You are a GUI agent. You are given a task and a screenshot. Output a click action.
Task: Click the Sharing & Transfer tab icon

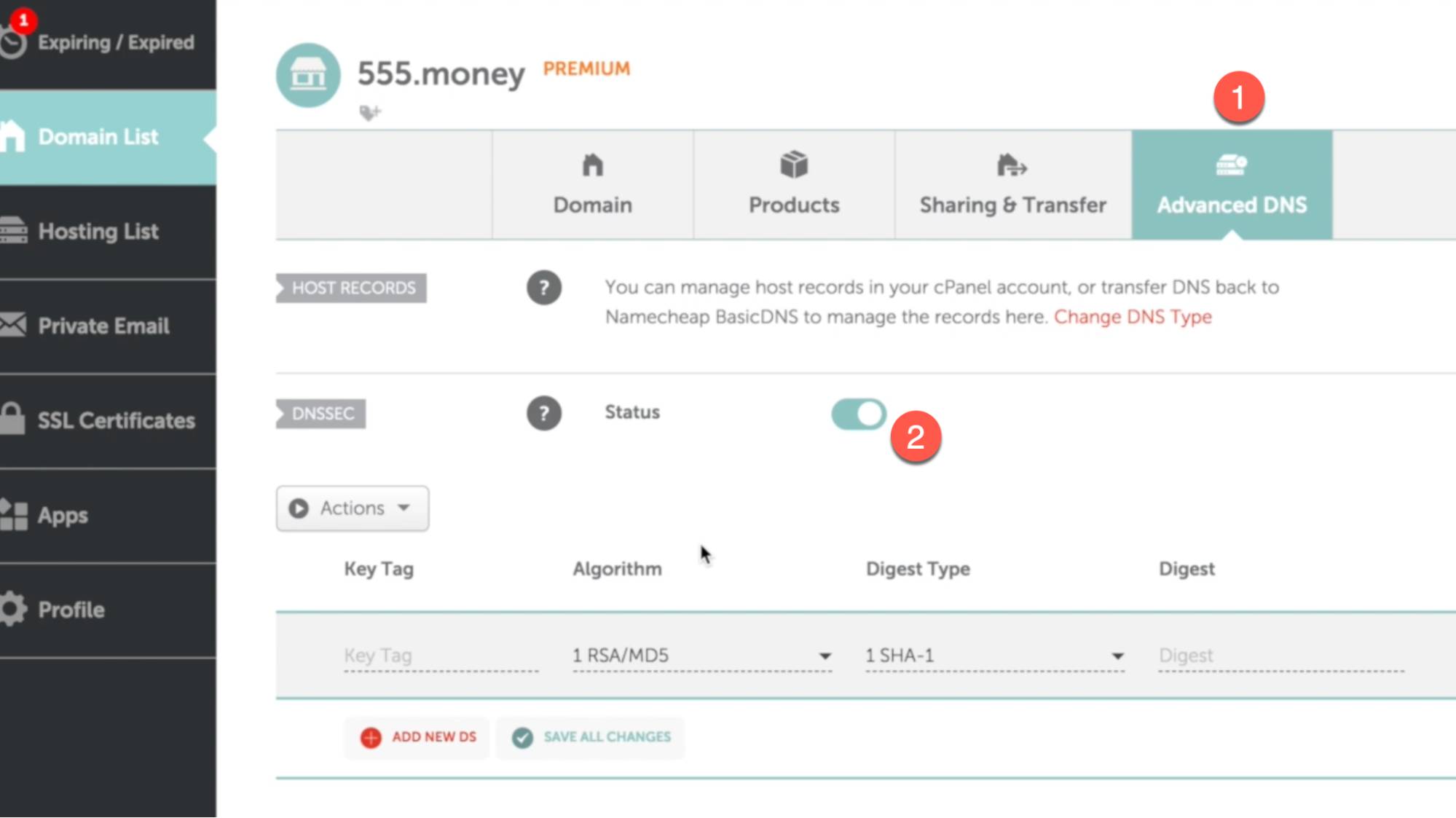tap(1012, 165)
